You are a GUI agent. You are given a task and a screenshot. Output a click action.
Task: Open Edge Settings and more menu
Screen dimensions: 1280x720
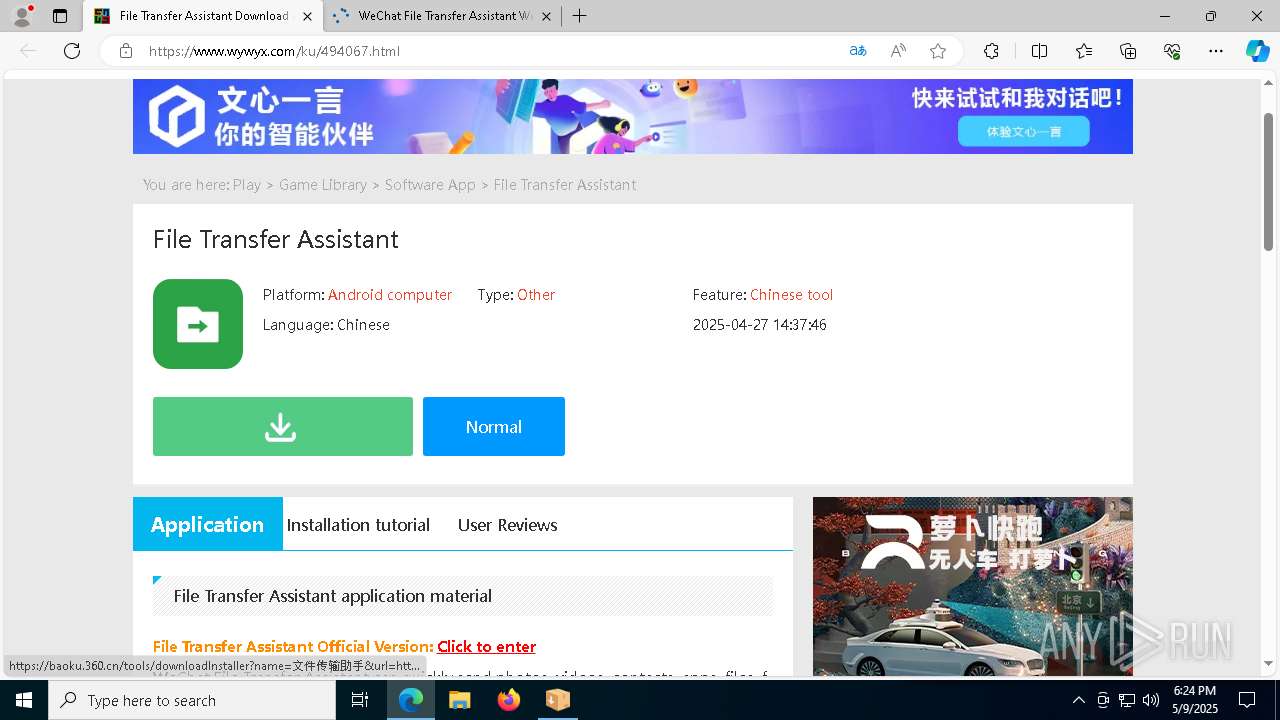point(1216,51)
